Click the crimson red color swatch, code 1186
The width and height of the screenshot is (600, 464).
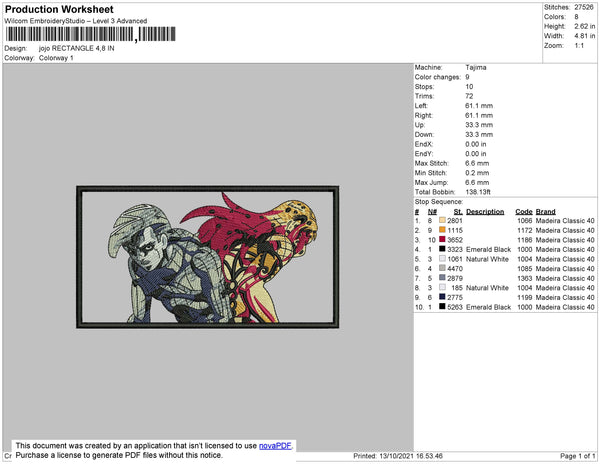(x=442, y=239)
